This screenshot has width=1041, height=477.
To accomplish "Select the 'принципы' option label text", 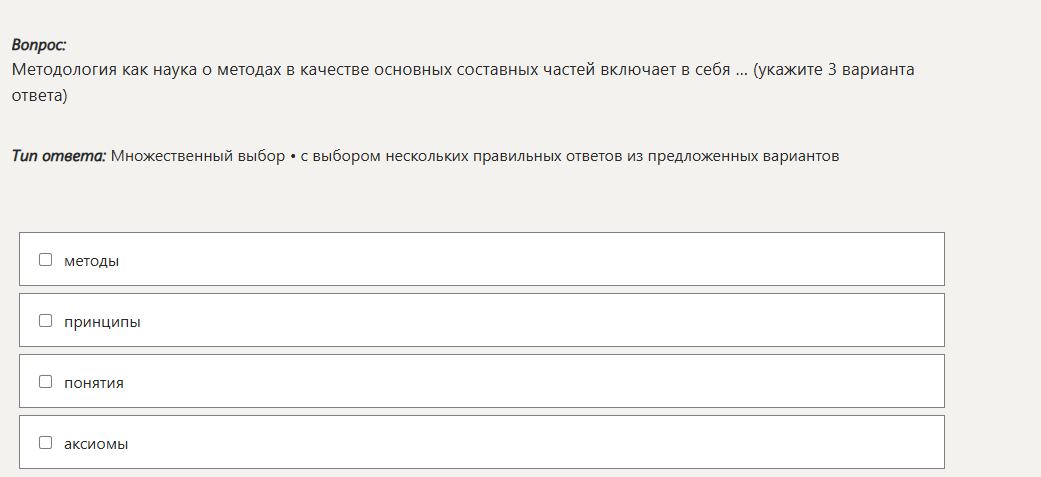I will point(102,321).
